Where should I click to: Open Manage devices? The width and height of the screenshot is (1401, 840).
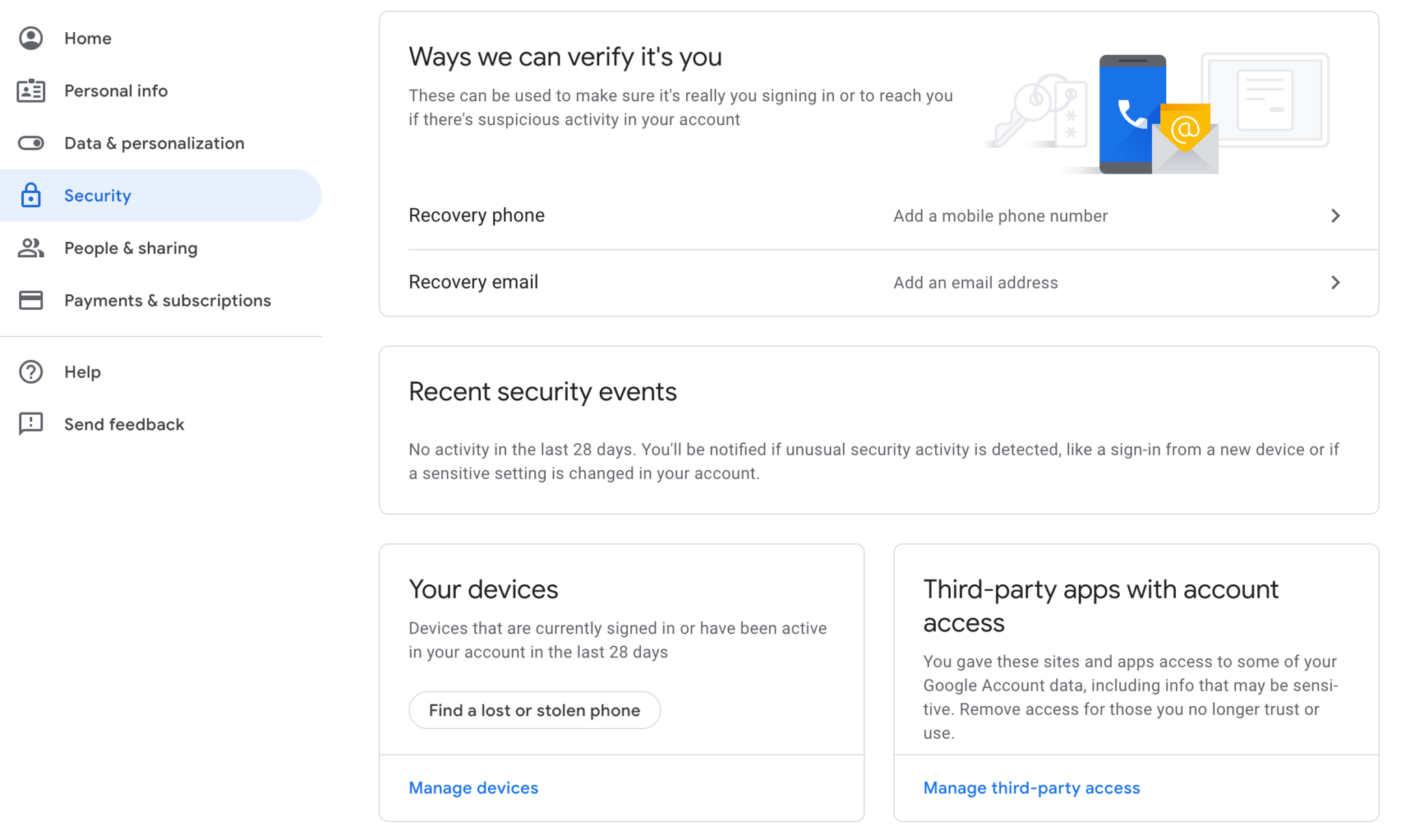pos(473,788)
